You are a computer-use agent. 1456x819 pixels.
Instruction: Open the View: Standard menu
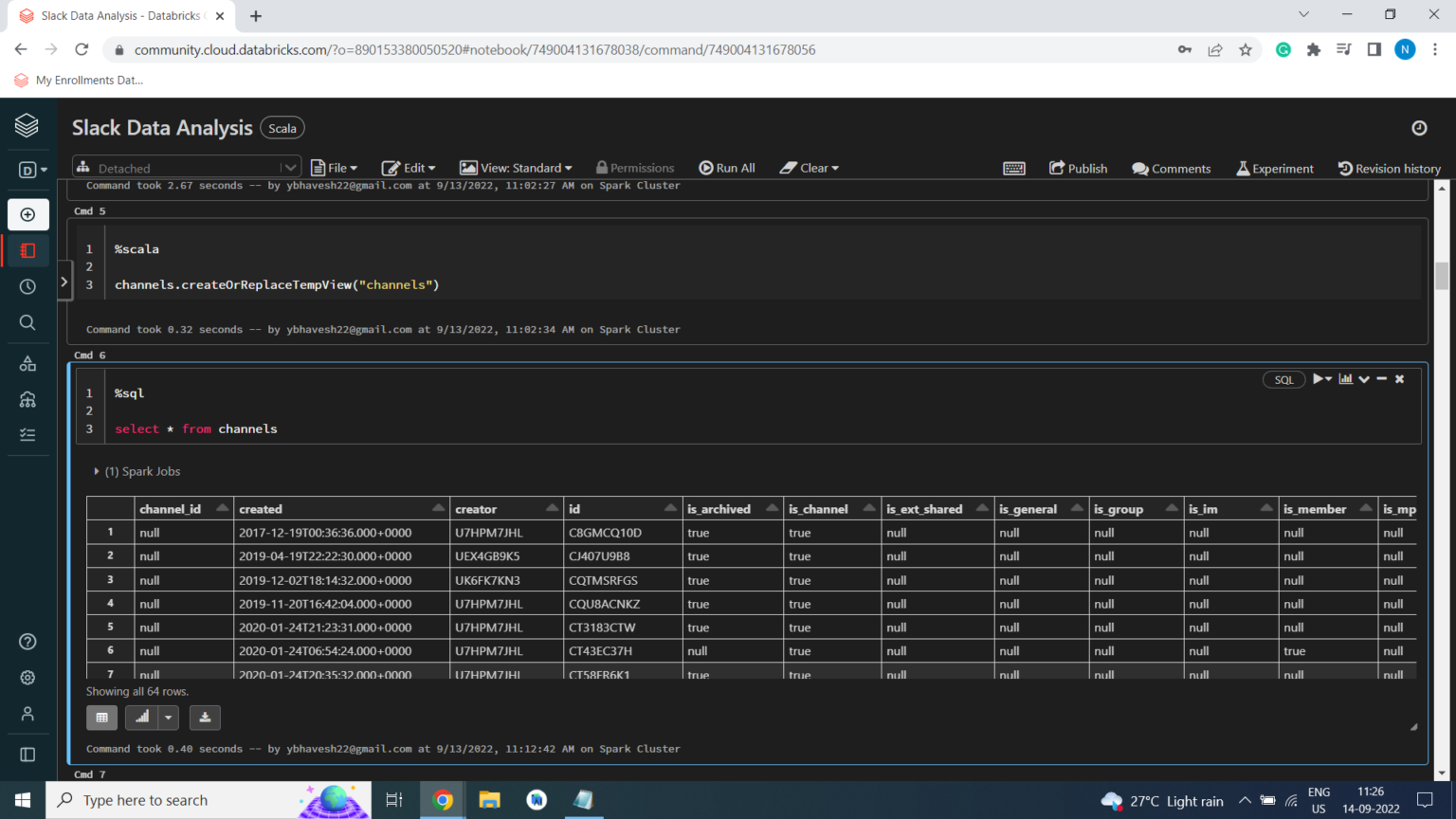[x=517, y=168]
